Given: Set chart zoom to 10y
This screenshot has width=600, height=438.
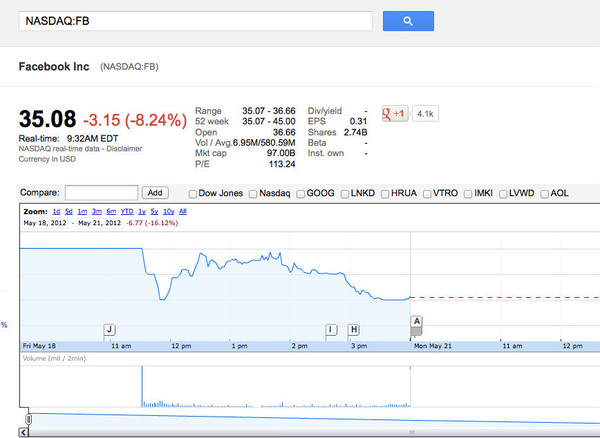Looking at the screenshot, I should 169,212.
